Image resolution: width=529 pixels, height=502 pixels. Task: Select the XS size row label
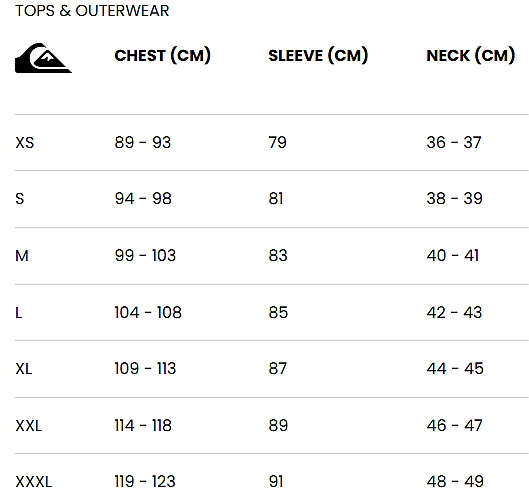click(25, 143)
